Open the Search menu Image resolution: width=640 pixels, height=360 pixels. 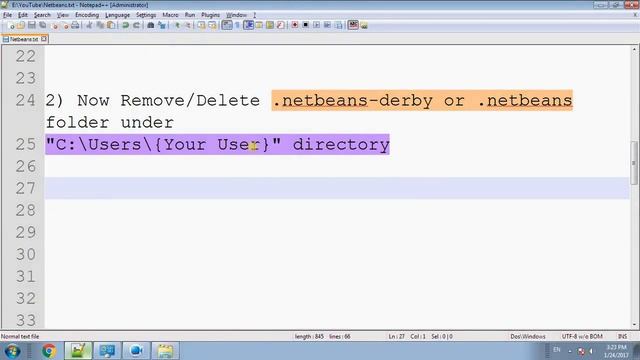pos(42,15)
